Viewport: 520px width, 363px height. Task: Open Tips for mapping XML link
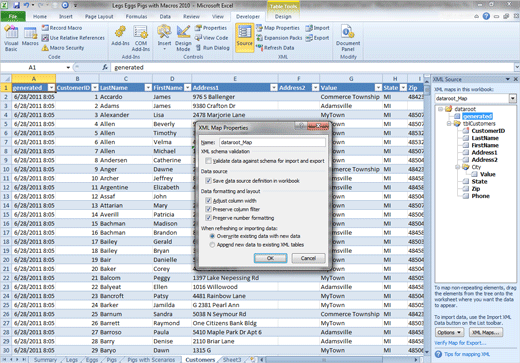point(467,354)
